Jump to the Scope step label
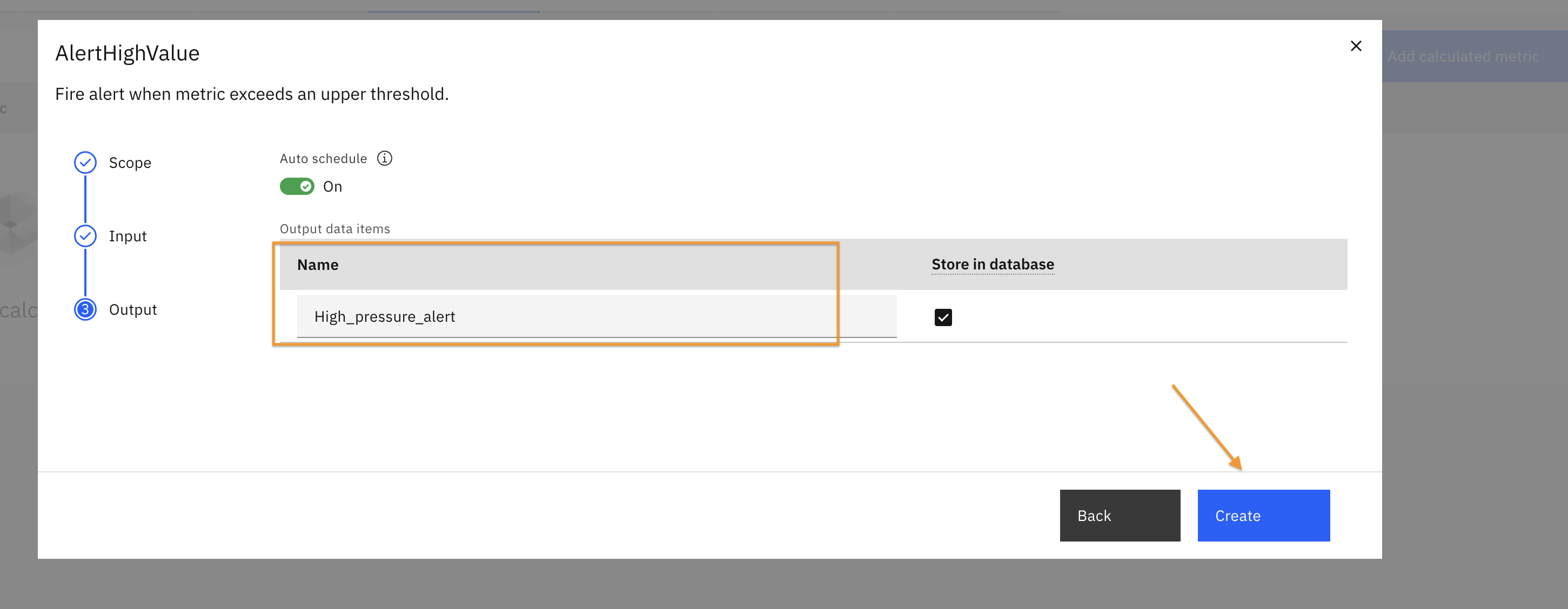This screenshot has width=1568, height=609. point(130,163)
